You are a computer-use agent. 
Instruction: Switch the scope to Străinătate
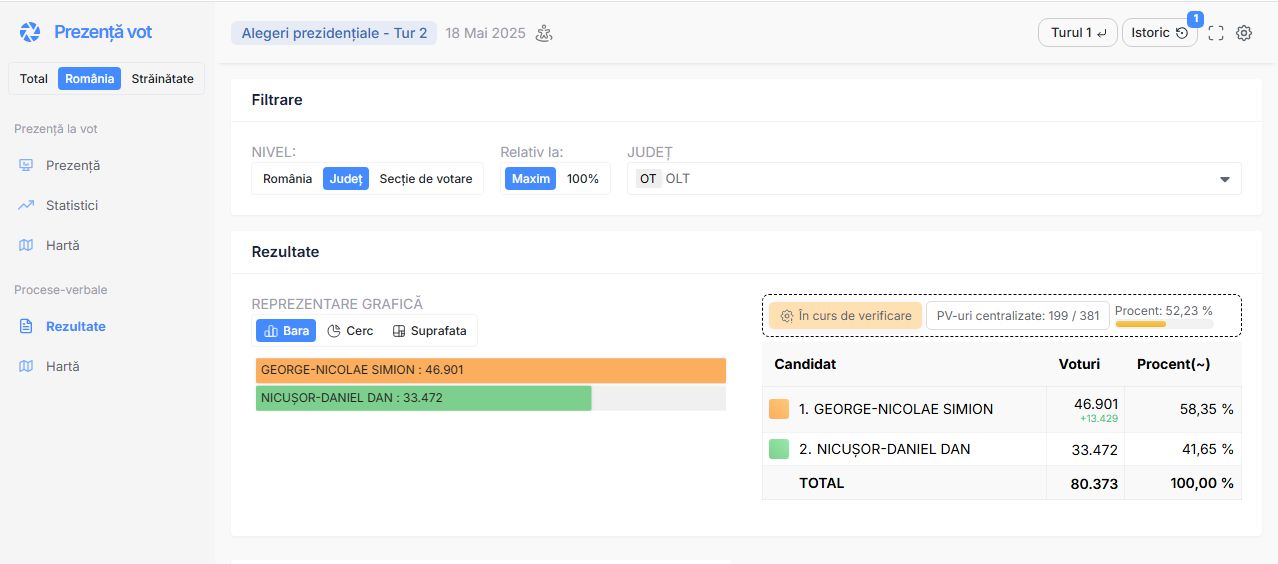163,79
